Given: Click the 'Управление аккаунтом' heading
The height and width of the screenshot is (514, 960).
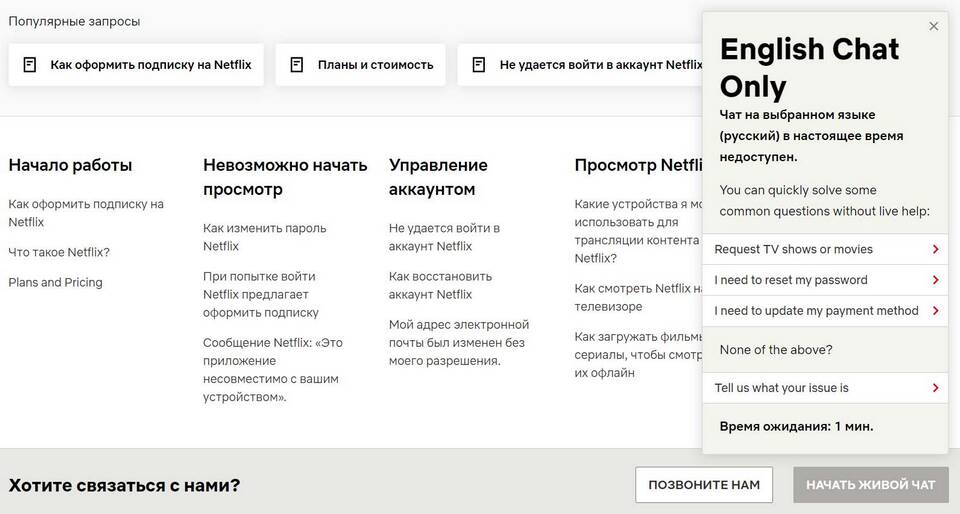Looking at the screenshot, I should point(438,177).
